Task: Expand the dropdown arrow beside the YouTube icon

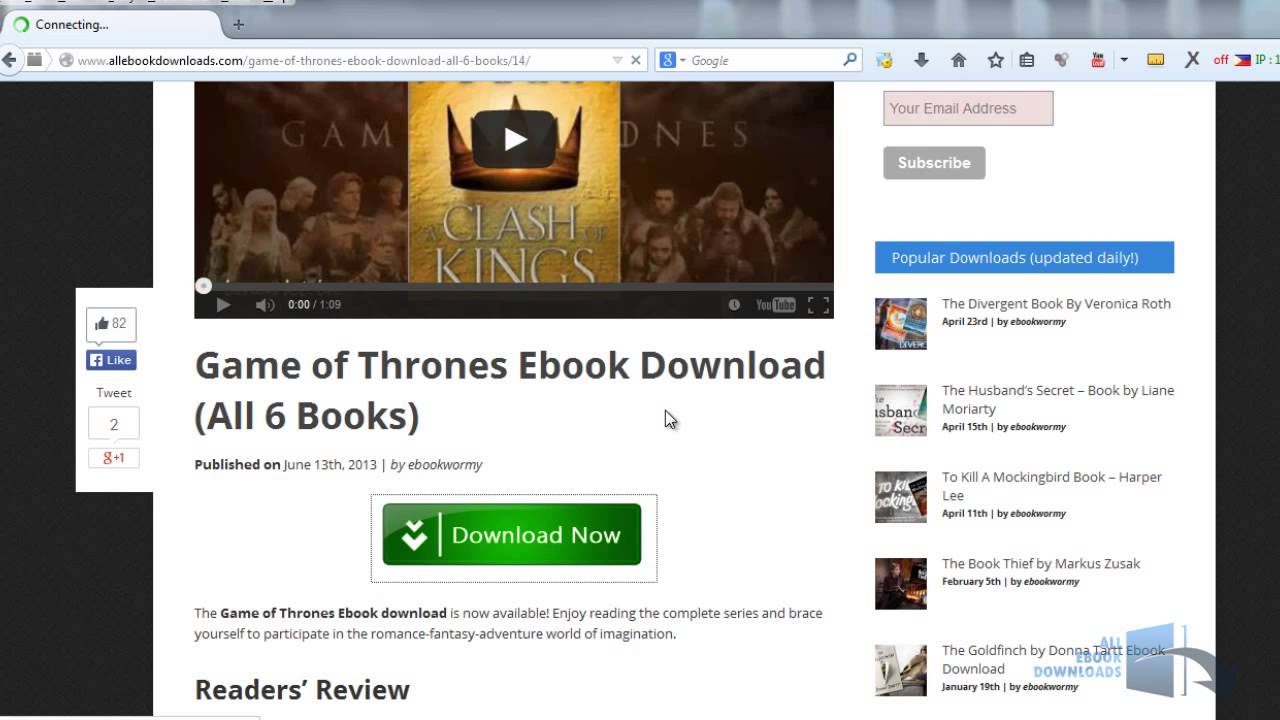Action: (x=1124, y=60)
